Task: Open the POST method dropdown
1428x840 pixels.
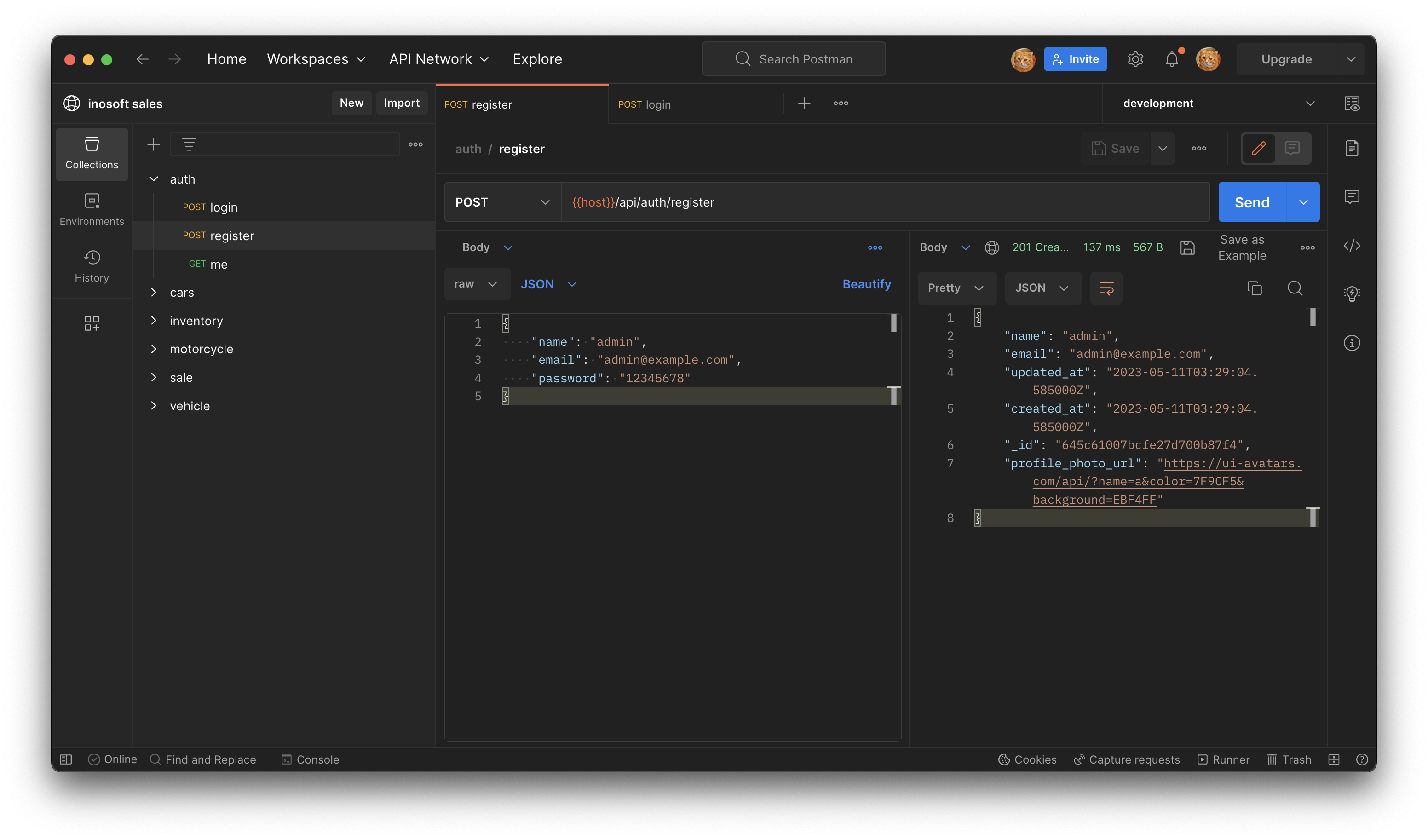Action: tap(503, 202)
